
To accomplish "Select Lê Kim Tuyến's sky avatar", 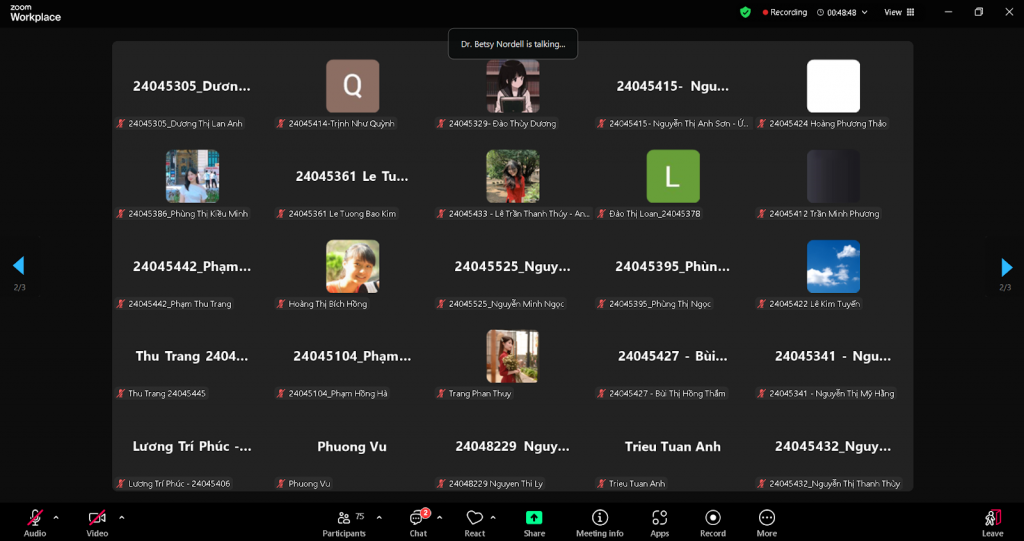I will [x=833, y=266].
